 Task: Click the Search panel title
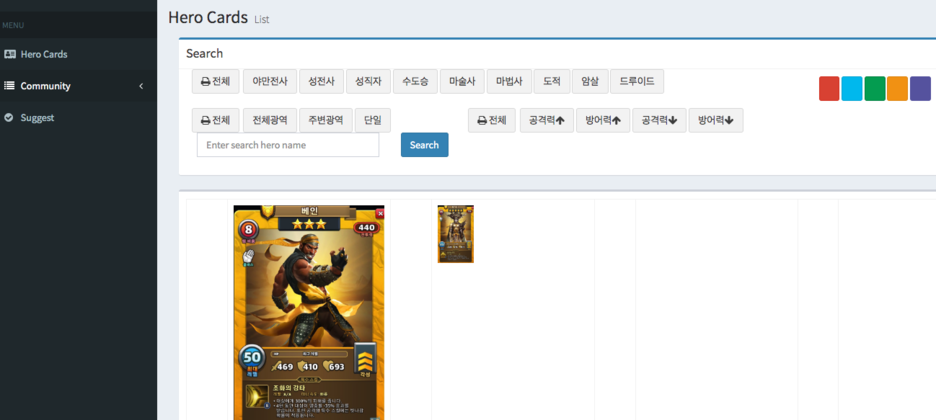[204, 54]
